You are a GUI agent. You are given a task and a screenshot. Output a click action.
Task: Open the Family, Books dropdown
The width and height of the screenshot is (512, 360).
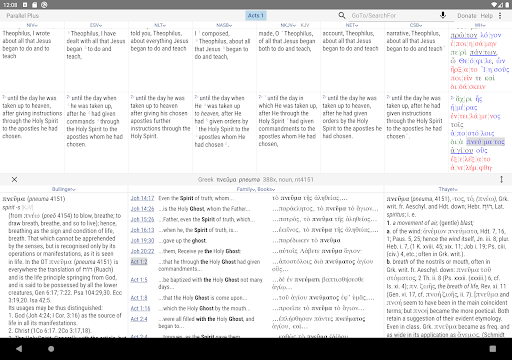256,189
